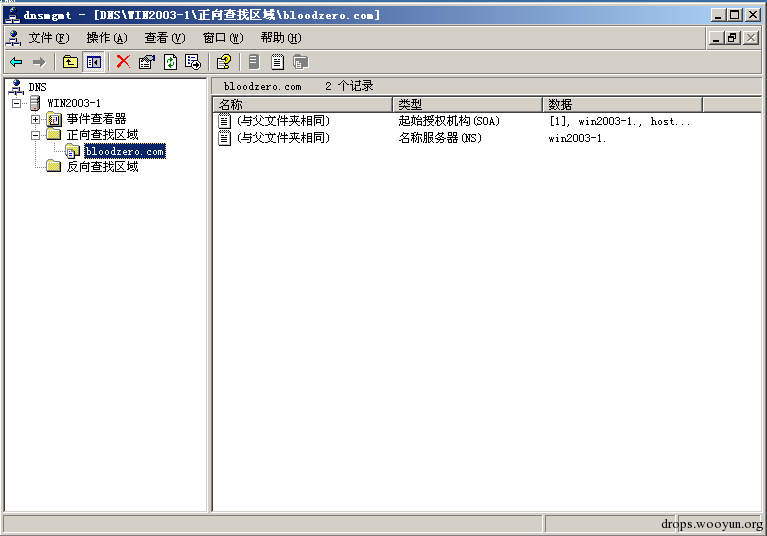Select the DNS root tree label
The width and height of the screenshot is (767, 536).
[37, 87]
